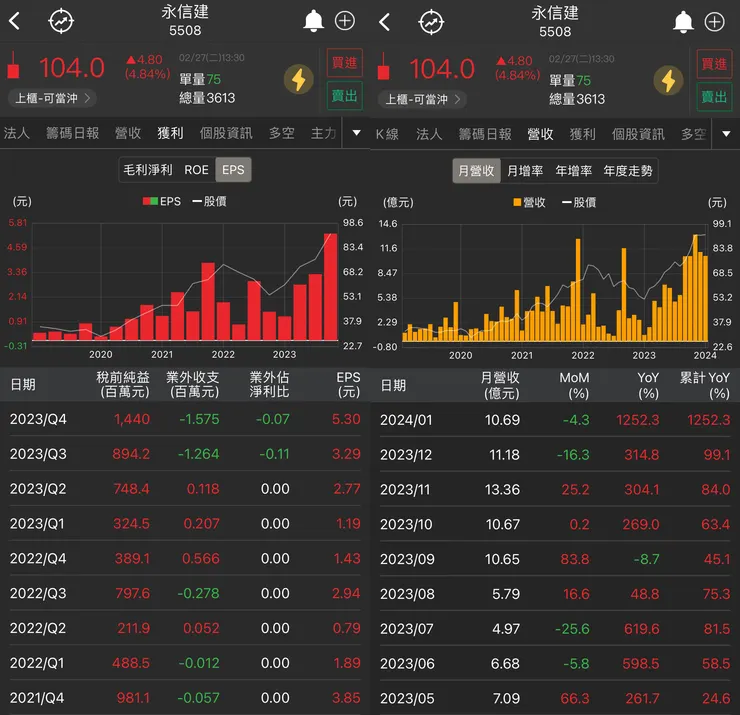Viewport: 740px width, 715px height.
Task: Select 獲利 tab in left panel
Action: point(170,133)
